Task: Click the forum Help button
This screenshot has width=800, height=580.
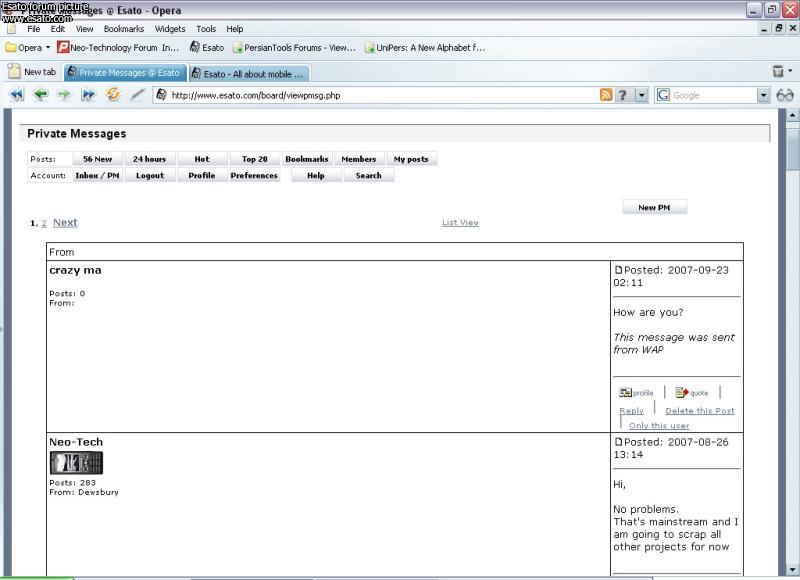Action: (x=316, y=175)
